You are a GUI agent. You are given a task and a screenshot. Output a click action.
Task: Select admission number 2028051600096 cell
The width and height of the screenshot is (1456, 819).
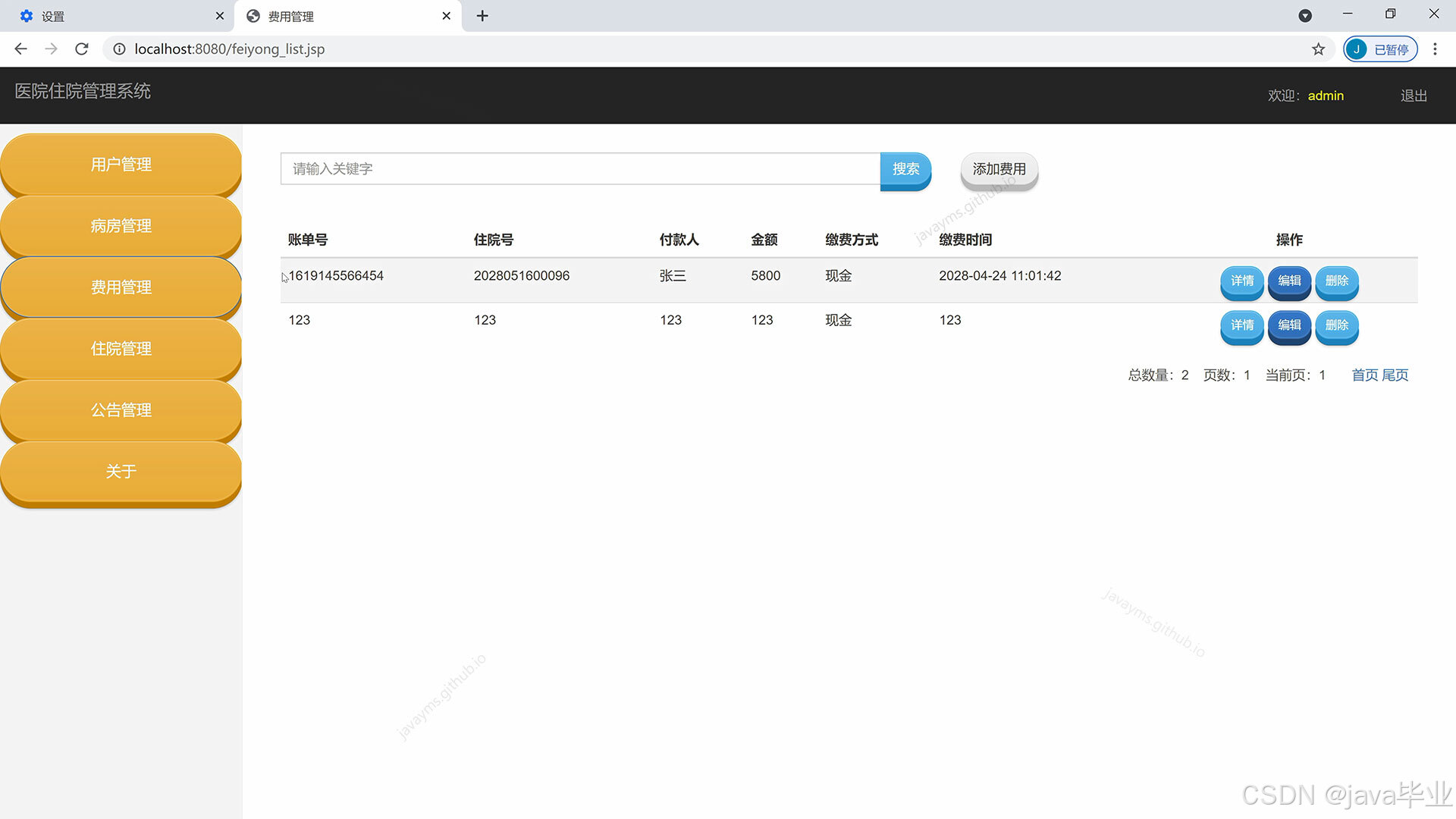point(522,276)
